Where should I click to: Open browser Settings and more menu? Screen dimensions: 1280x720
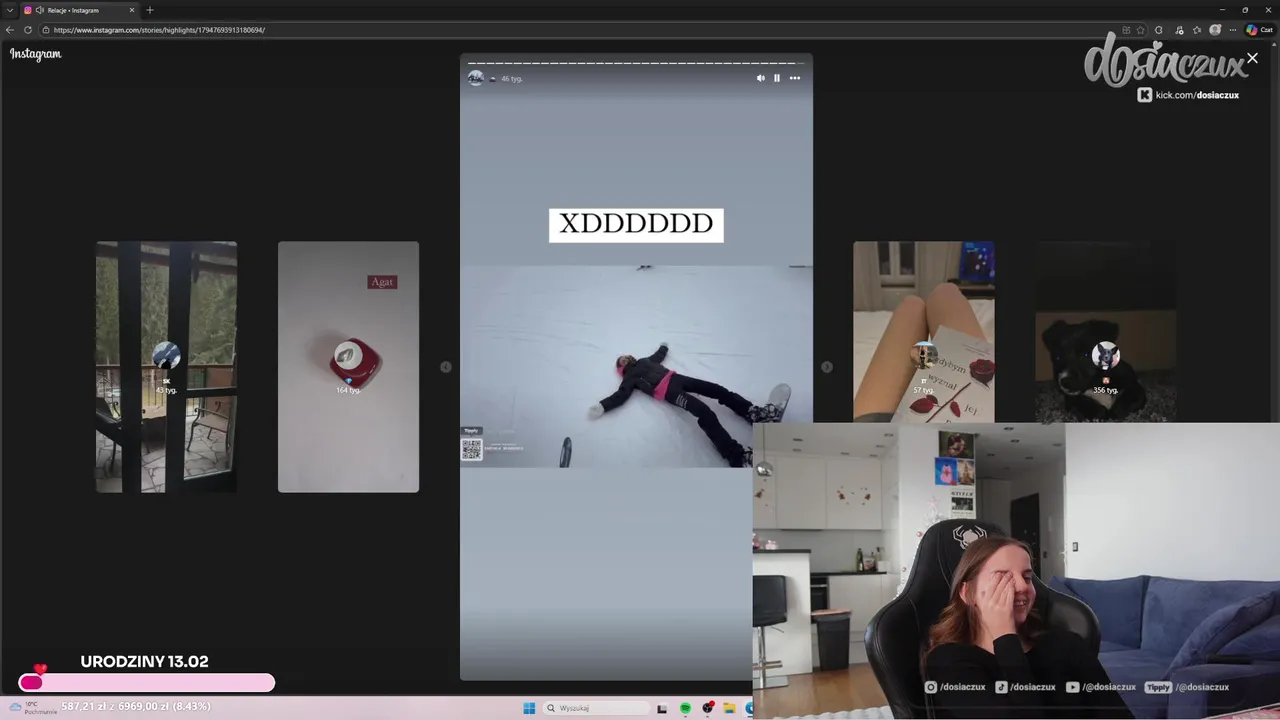point(1232,30)
